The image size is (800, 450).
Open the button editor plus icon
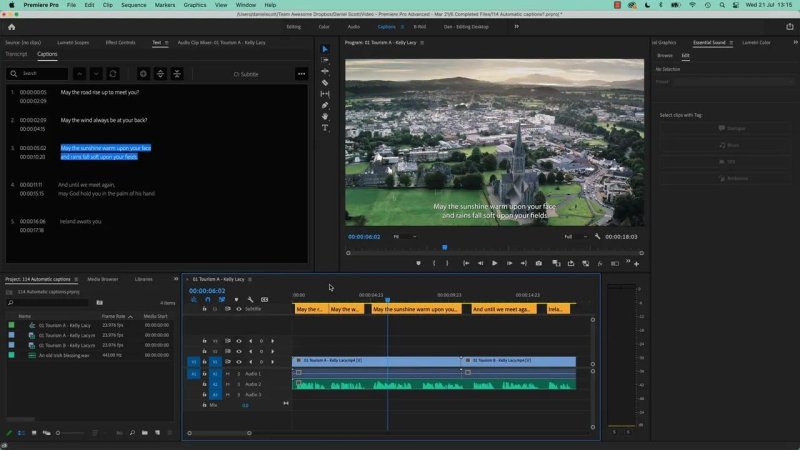coord(636,264)
